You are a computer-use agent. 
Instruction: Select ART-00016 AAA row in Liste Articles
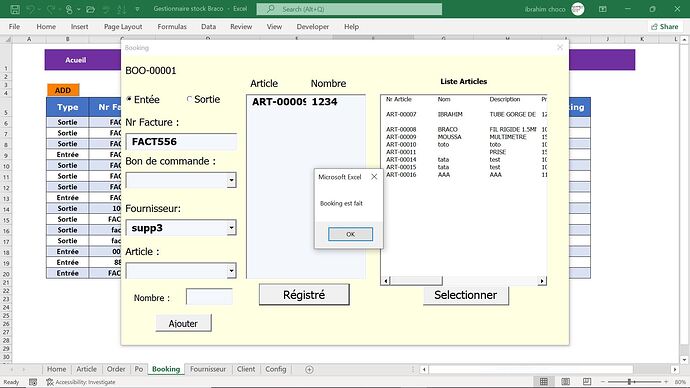click(x=464, y=175)
